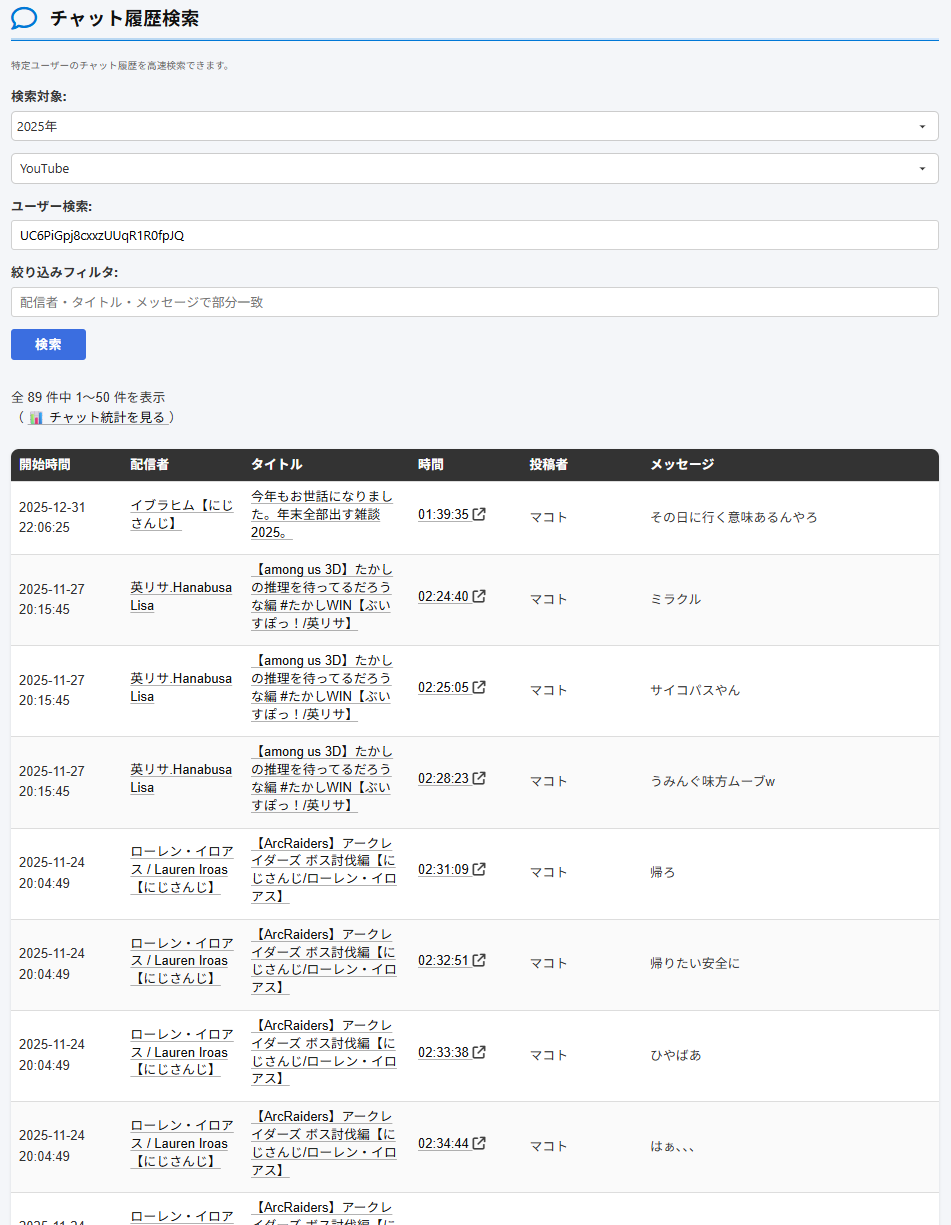This screenshot has width=951, height=1225.
Task: Open external link icon beside 02:33:38
Action: point(480,1052)
